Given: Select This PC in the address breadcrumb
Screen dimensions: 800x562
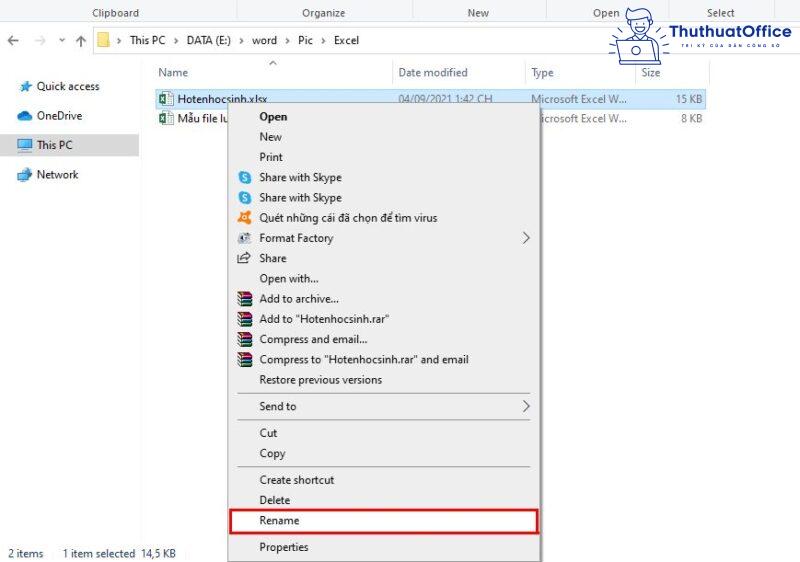Looking at the screenshot, I should [147, 40].
